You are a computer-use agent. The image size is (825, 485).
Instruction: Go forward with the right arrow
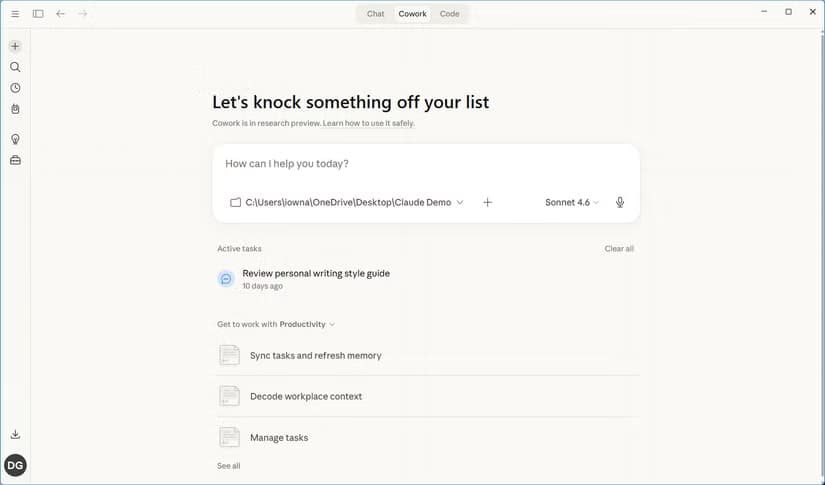tap(83, 14)
